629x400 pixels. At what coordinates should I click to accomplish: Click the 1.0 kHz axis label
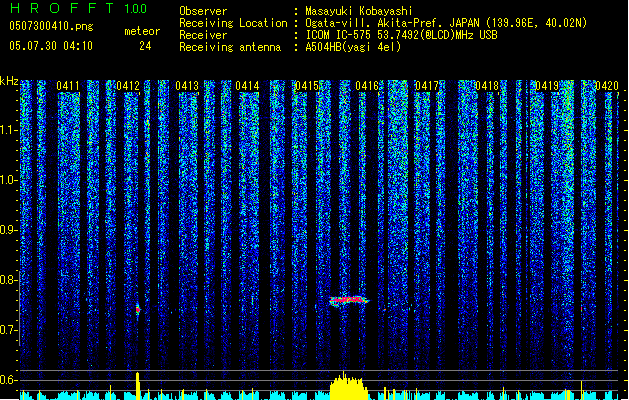point(8,180)
